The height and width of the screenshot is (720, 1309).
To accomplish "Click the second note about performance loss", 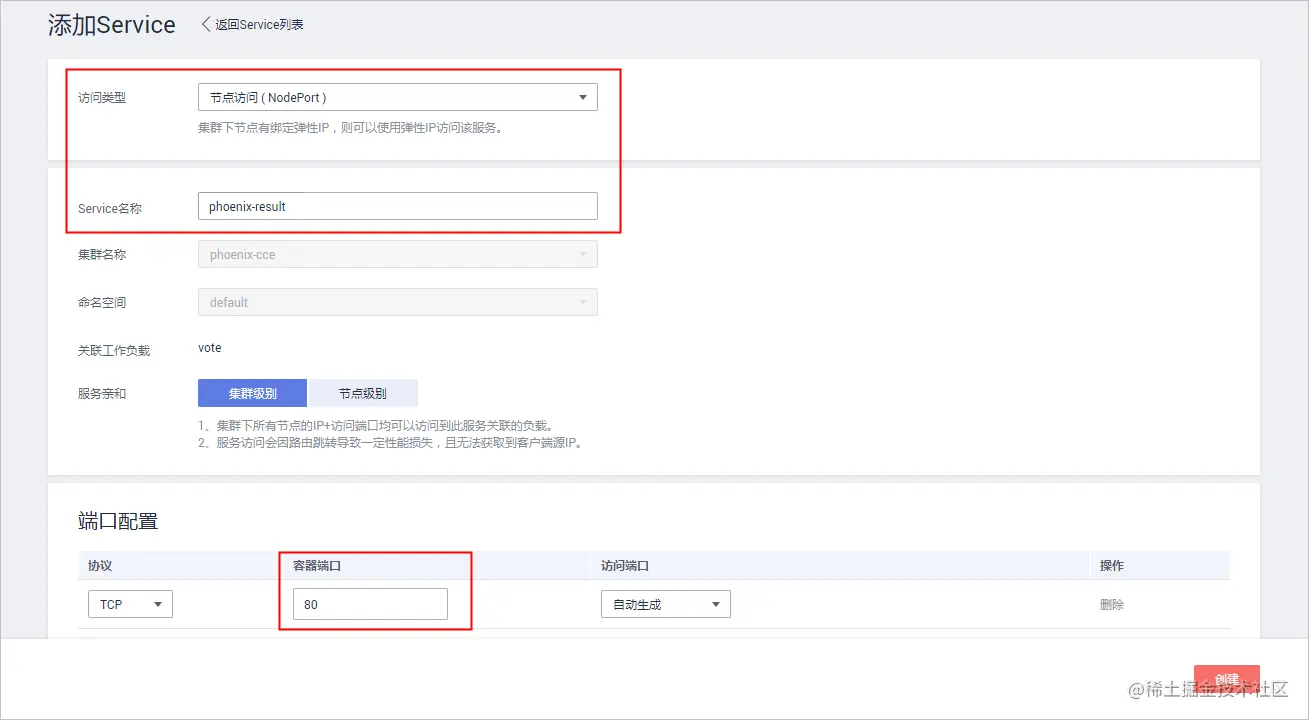I will point(390,442).
